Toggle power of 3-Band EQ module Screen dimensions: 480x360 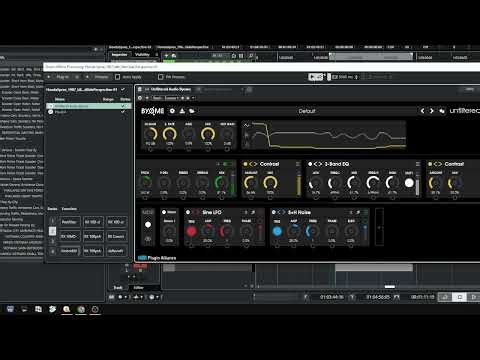click(x=310, y=164)
